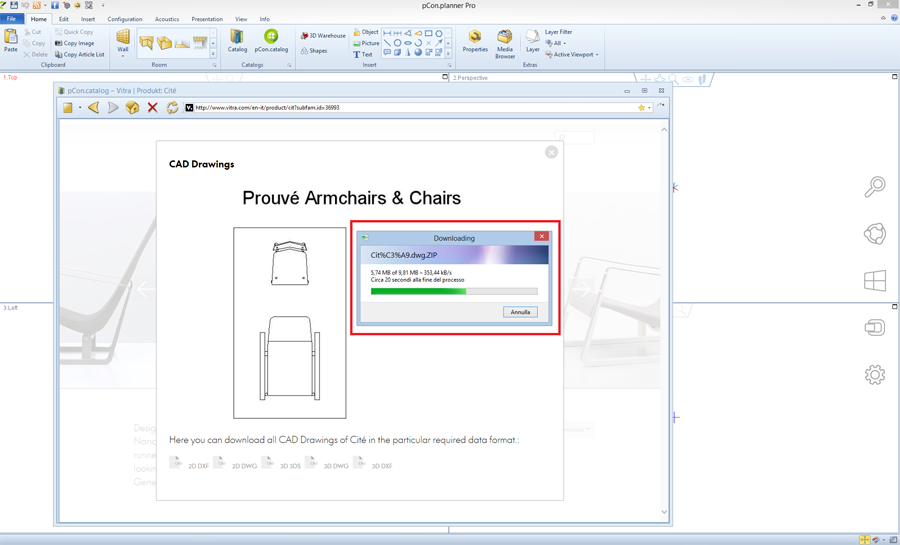Select the Text insert tool

(x=363, y=54)
